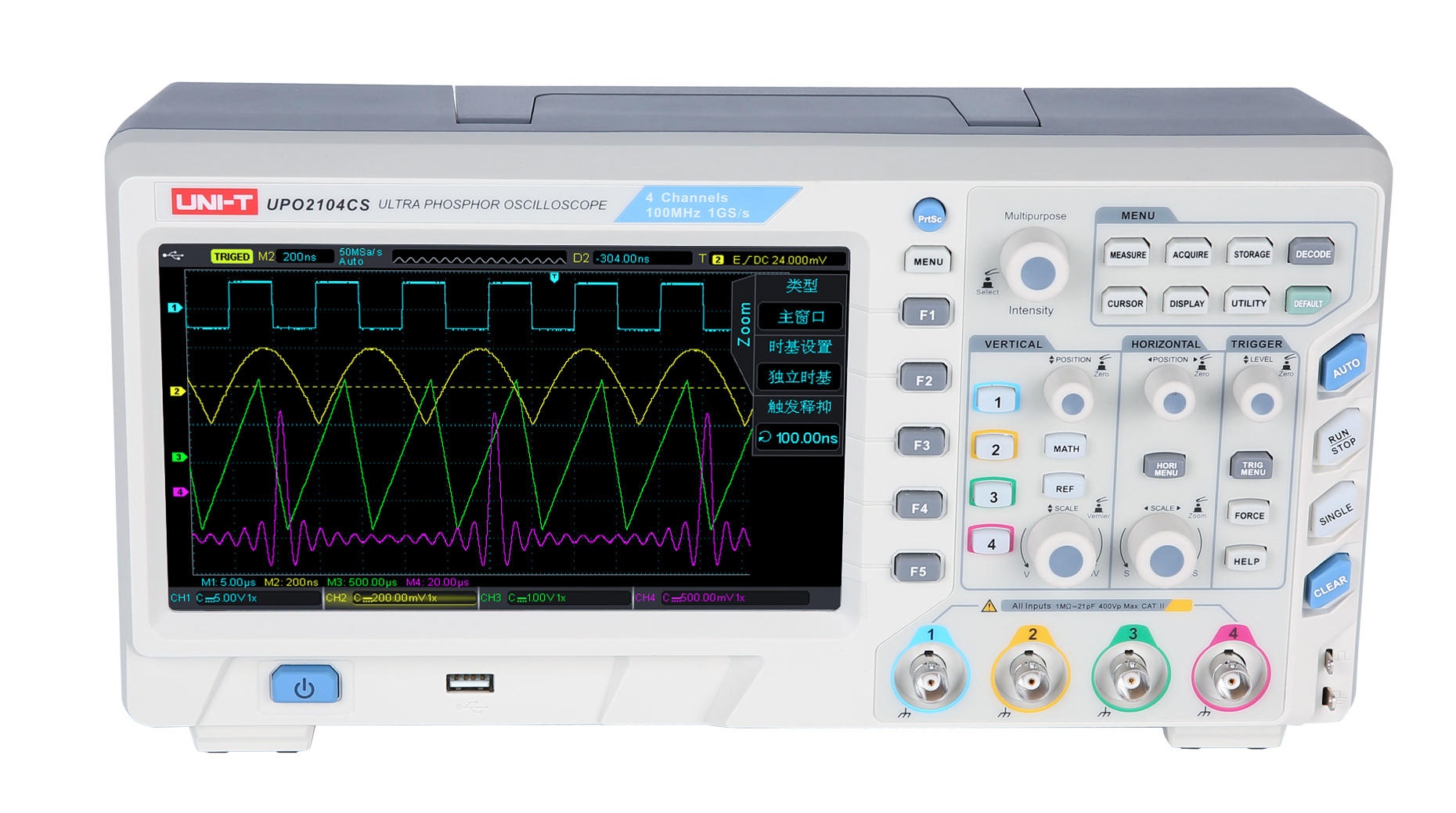Open the DECODE menu
The height and width of the screenshot is (813, 1456).
pyautogui.click(x=1313, y=253)
